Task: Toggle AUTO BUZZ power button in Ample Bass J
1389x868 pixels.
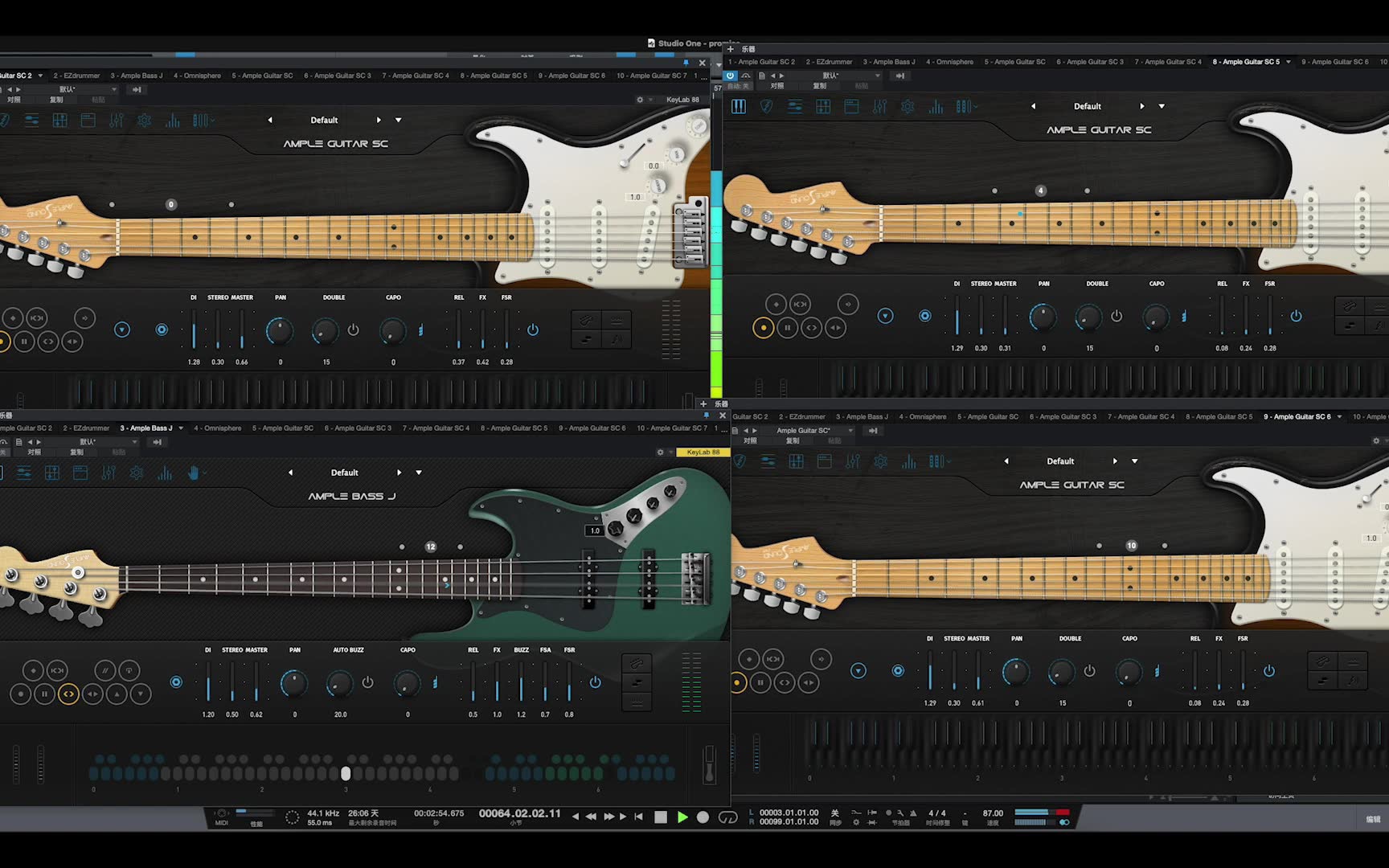Action: (367, 682)
